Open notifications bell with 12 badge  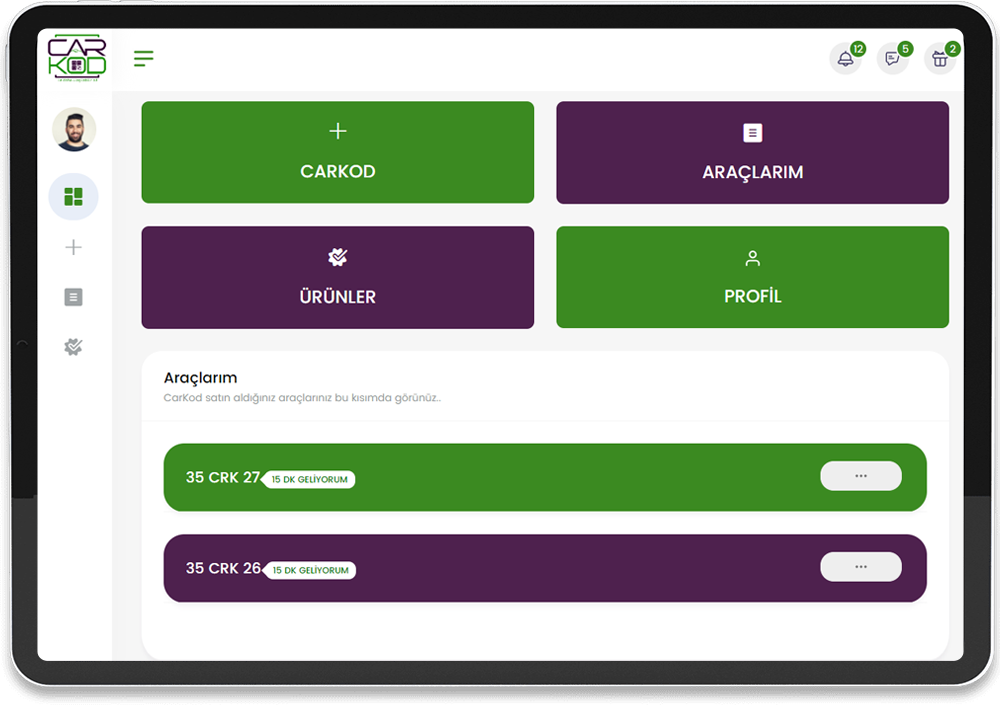click(845, 59)
